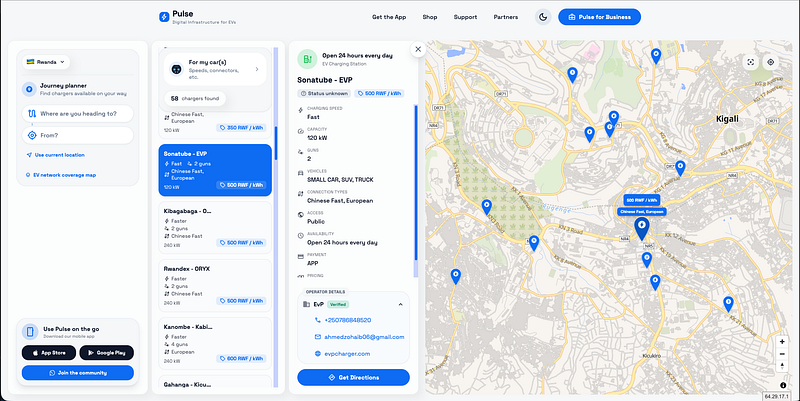
Task: Click '58 chargers found' counter
Action: pyautogui.click(x=195, y=98)
